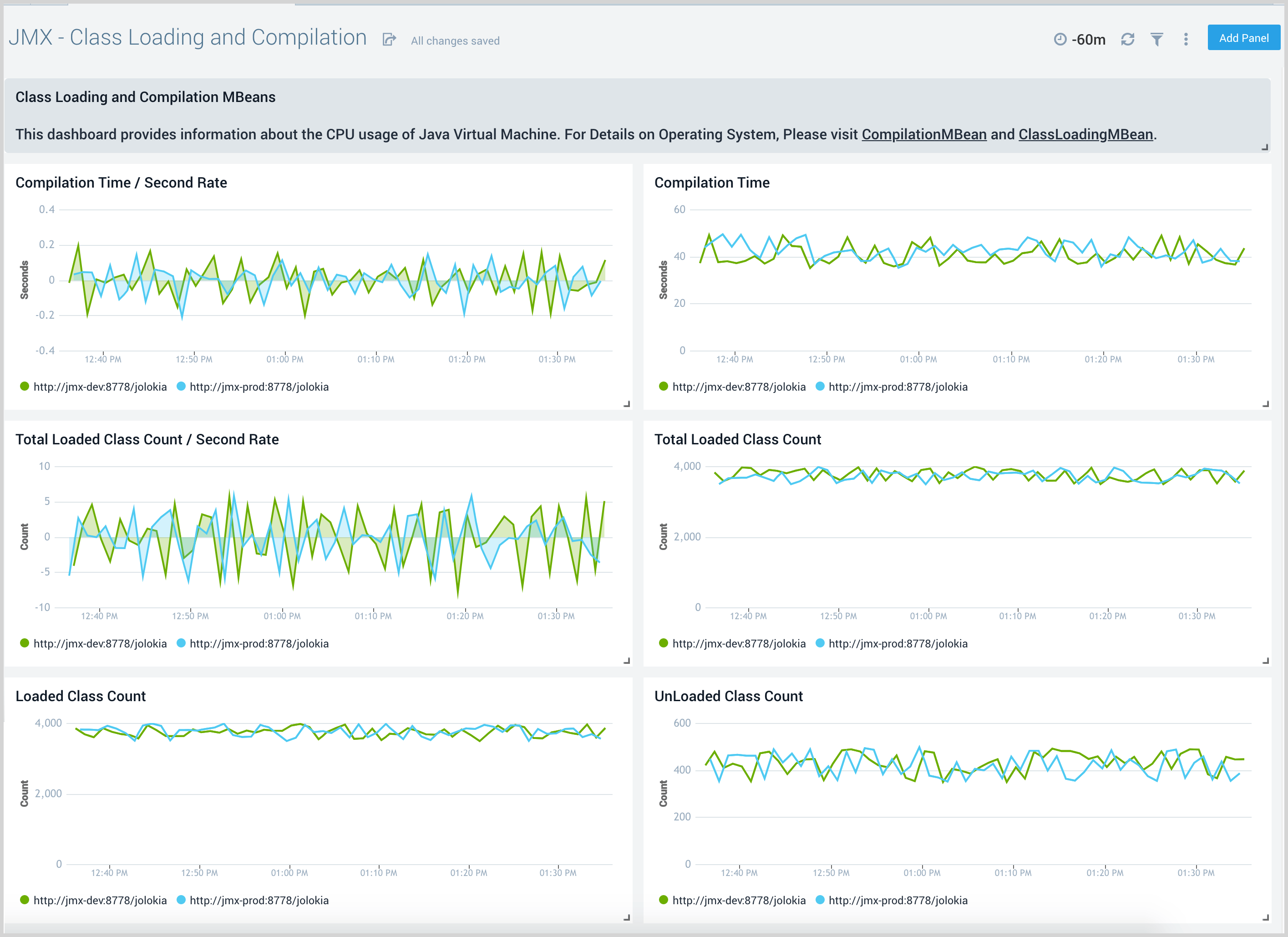Toggle jmx-dev series in Compilation Time legend
The image size is (1288, 937).
click(x=738, y=387)
